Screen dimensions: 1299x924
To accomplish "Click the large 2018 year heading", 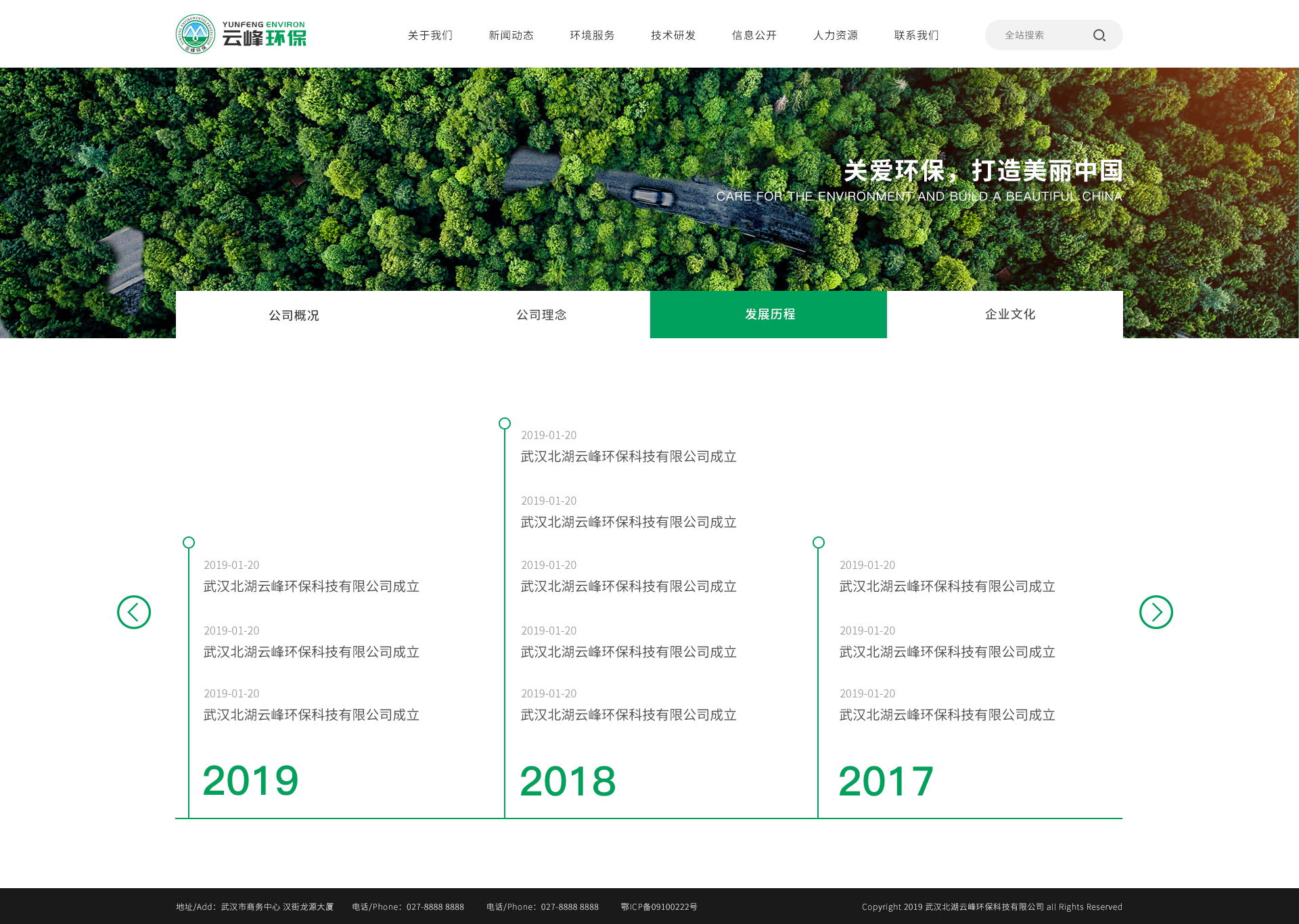I will [568, 781].
